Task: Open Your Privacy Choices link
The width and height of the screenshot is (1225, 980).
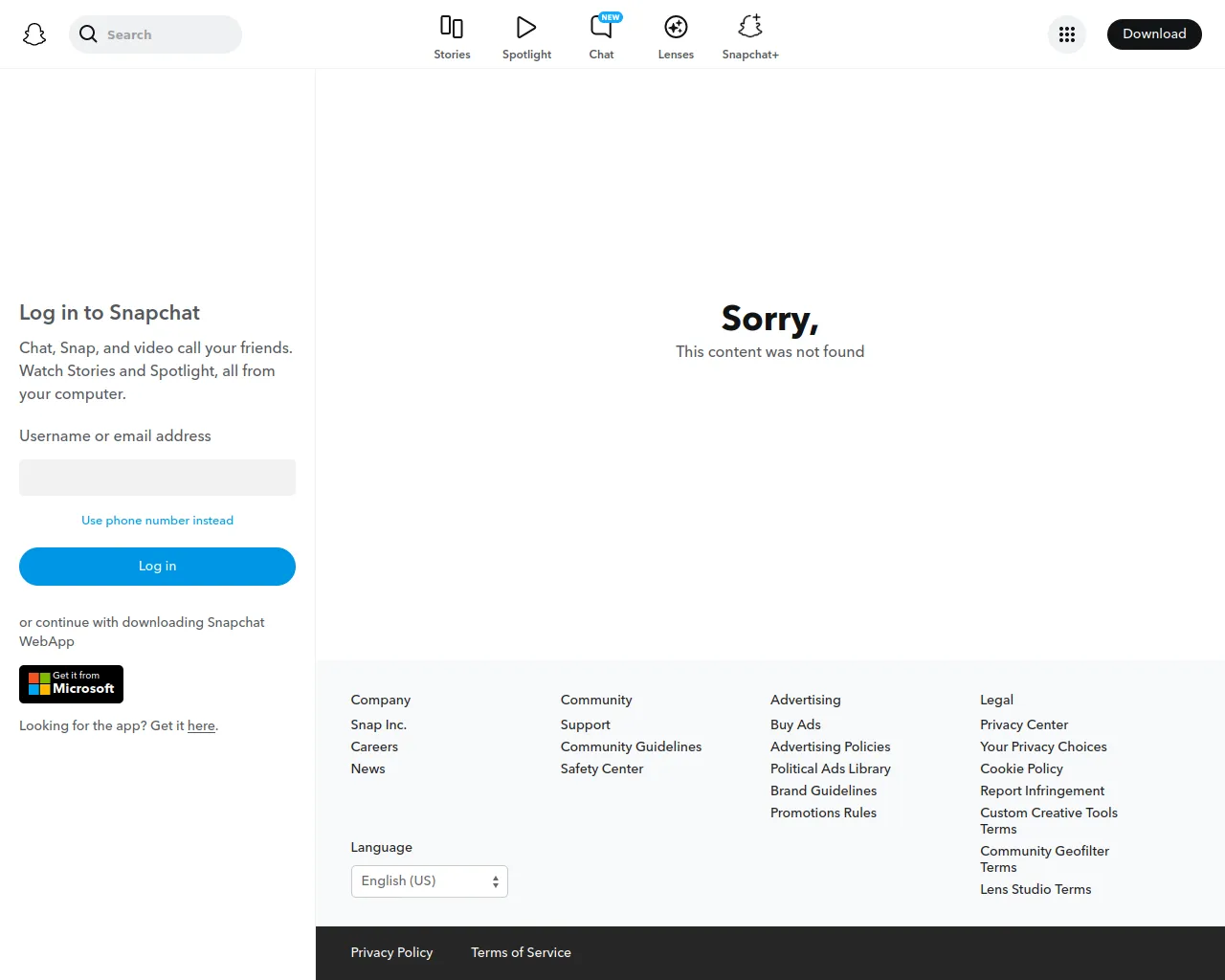Action: [1043, 747]
